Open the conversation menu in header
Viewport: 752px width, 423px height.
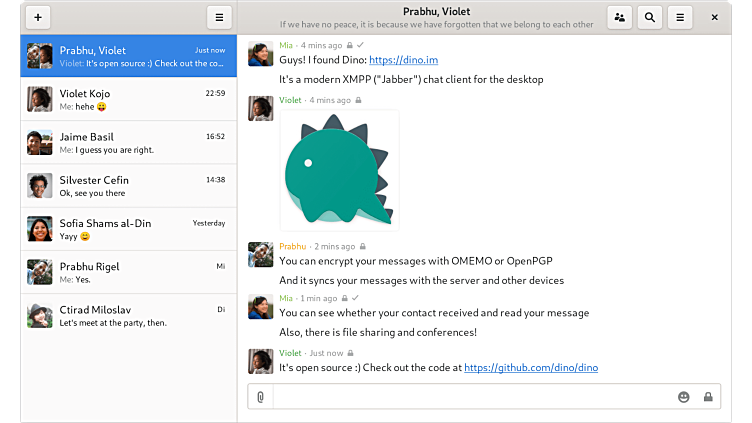[x=680, y=17]
